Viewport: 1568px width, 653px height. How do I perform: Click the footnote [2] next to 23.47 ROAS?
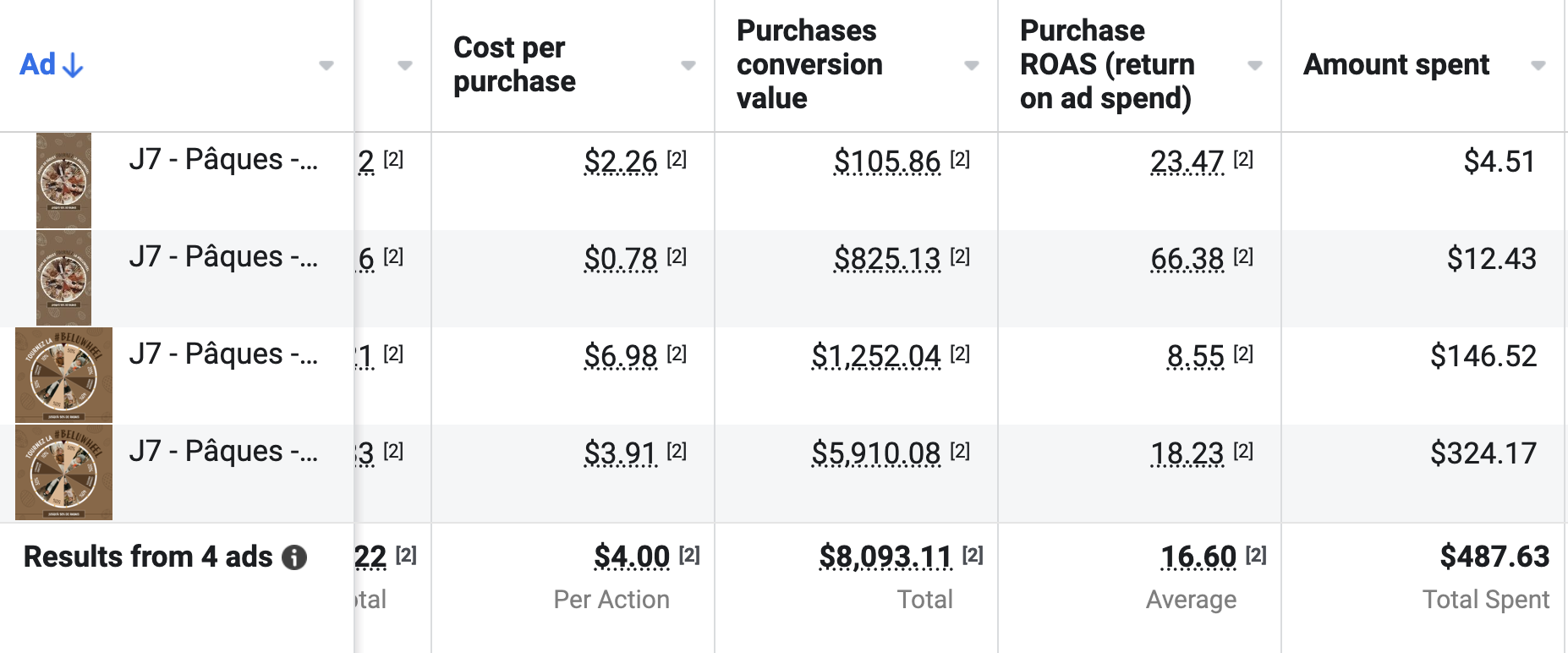(x=1243, y=159)
